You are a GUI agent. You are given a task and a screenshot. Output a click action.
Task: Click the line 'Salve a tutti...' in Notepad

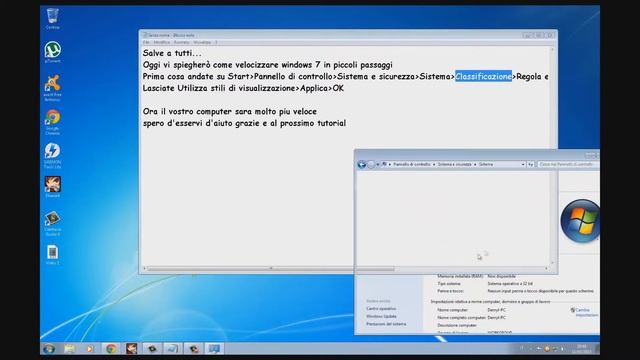172,53
